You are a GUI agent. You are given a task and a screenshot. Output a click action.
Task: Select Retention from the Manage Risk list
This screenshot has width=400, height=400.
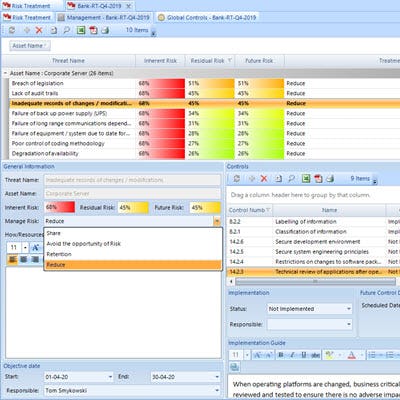(x=133, y=254)
